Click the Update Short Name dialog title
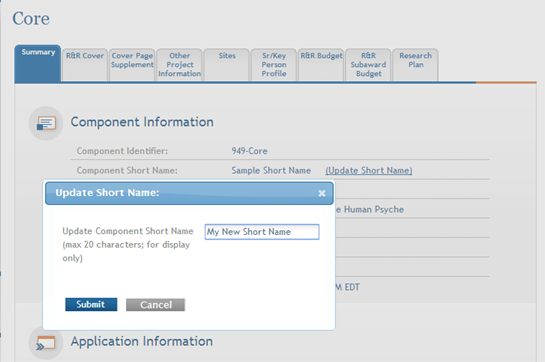 click(x=107, y=193)
